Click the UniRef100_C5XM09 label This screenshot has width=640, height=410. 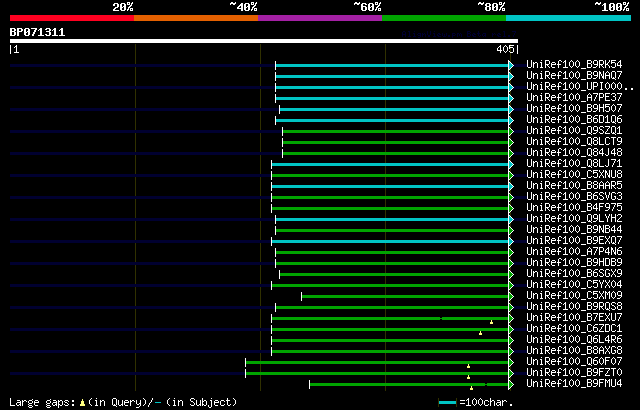pyautogui.click(x=574, y=296)
